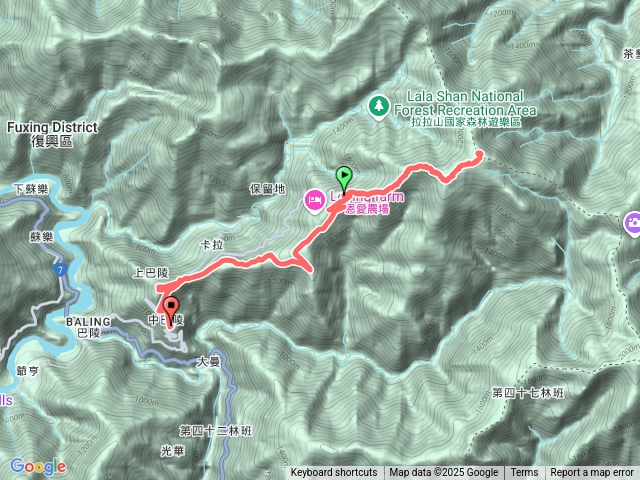
Task: Click the purple camera pin at right edge
Action: (633, 223)
